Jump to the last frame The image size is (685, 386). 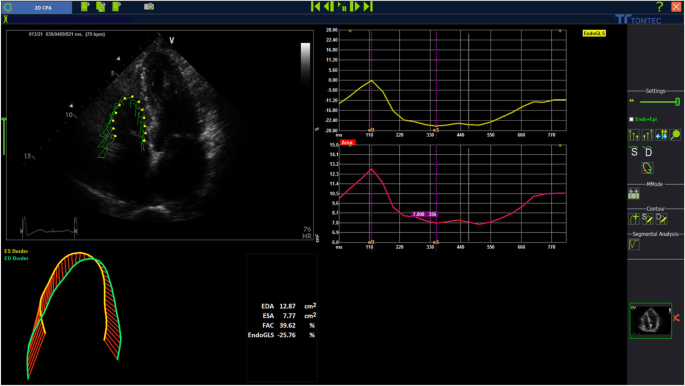pos(368,7)
